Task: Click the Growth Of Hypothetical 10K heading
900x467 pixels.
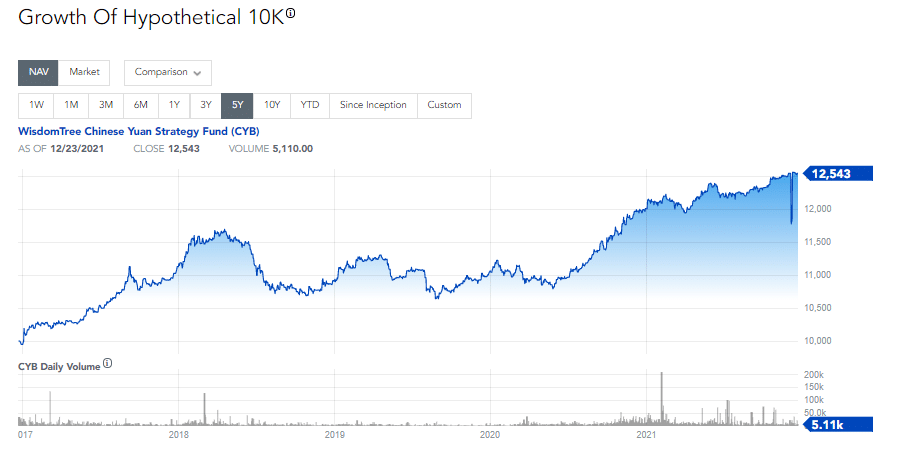Action: 152,17
